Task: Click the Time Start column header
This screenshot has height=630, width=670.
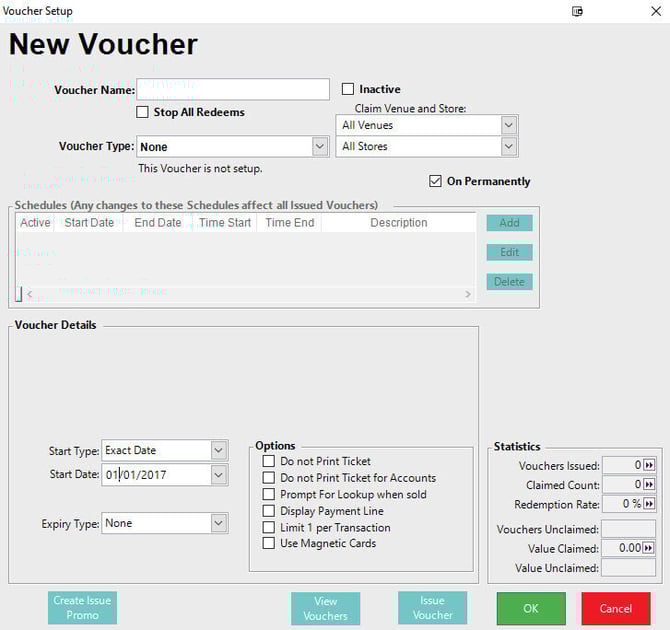Action: tap(225, 223)
